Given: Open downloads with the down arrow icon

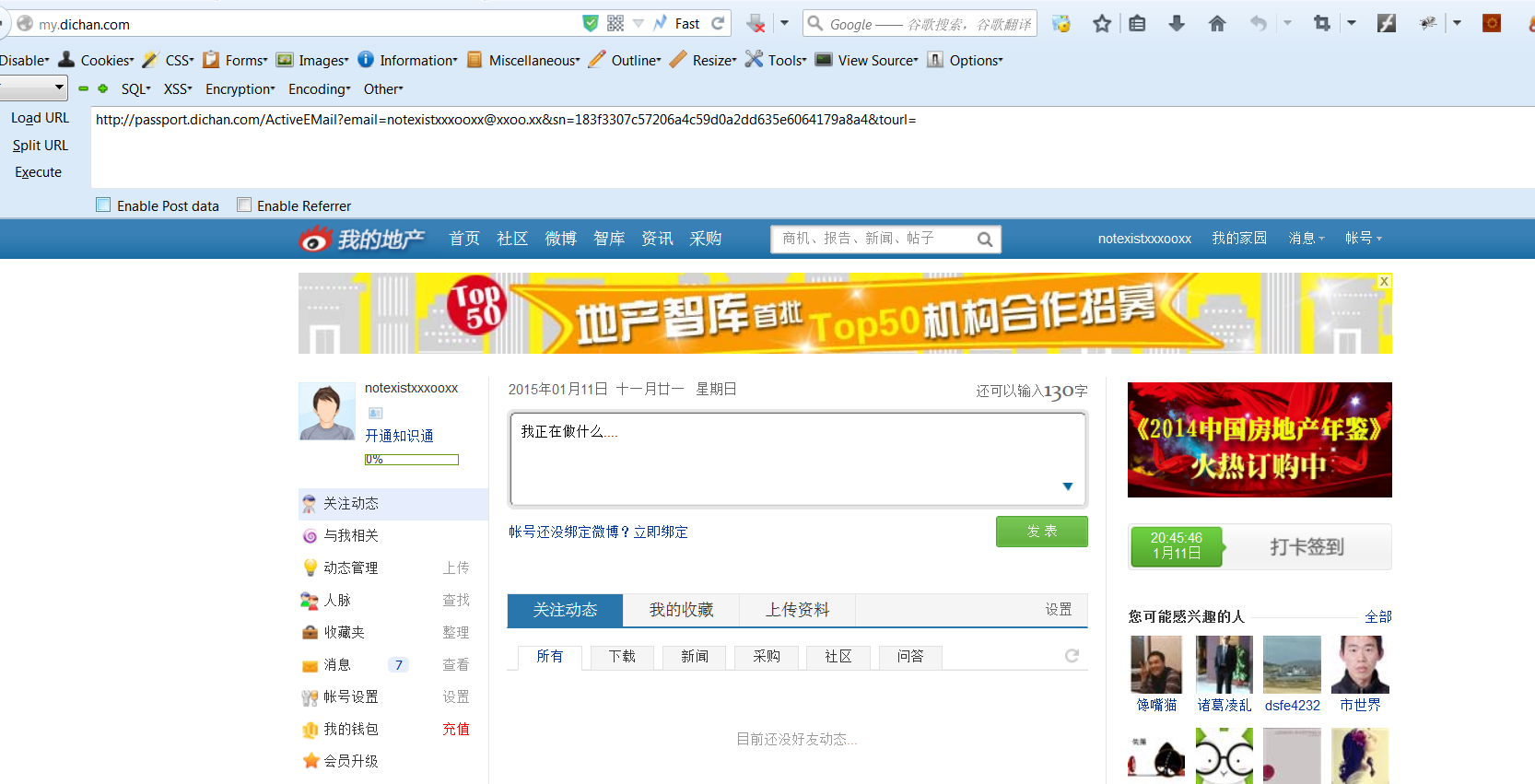Looking at the screenshot, I should (1177, 24).
